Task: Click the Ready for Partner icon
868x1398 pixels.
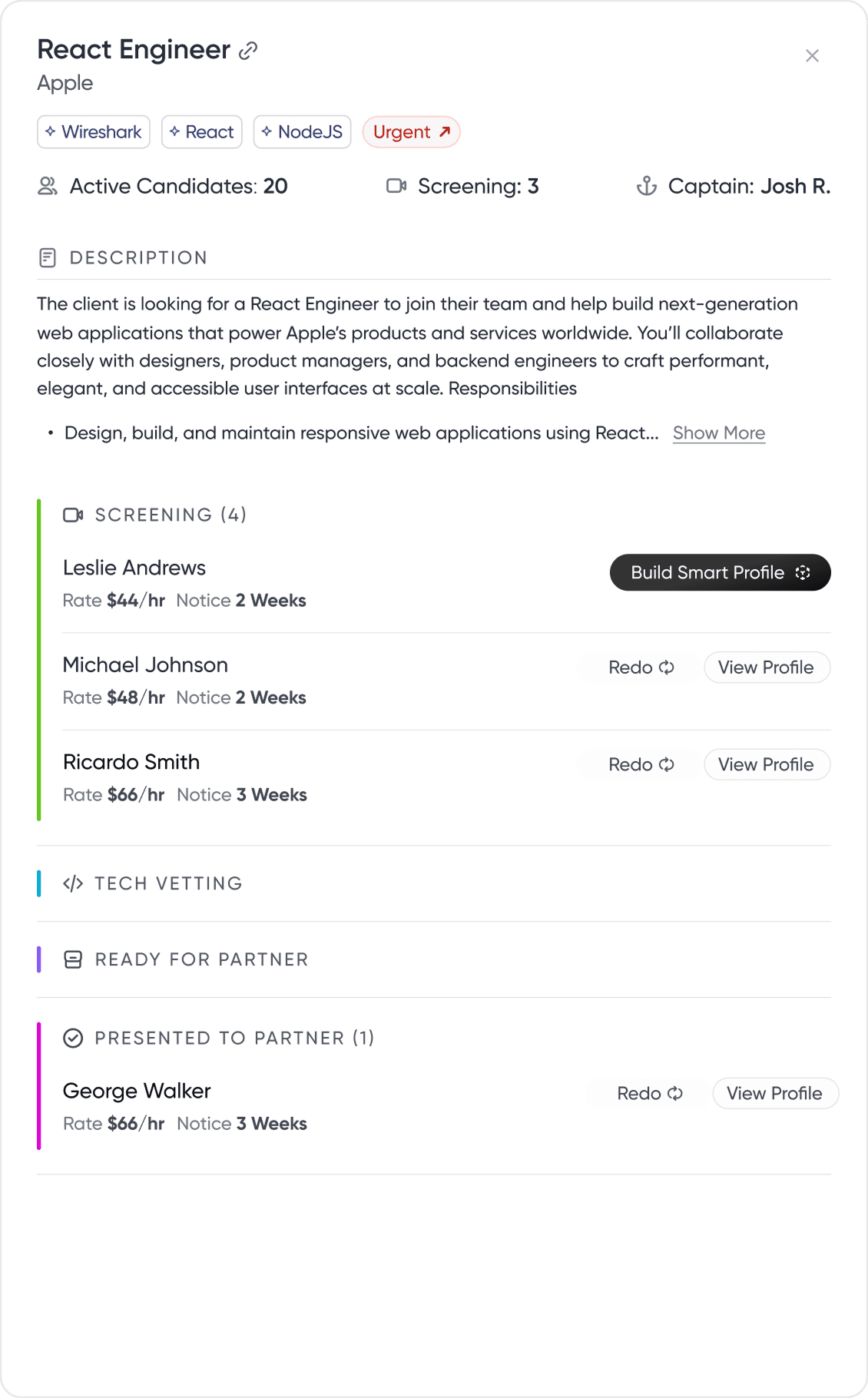Action: [x=73, y=960]
